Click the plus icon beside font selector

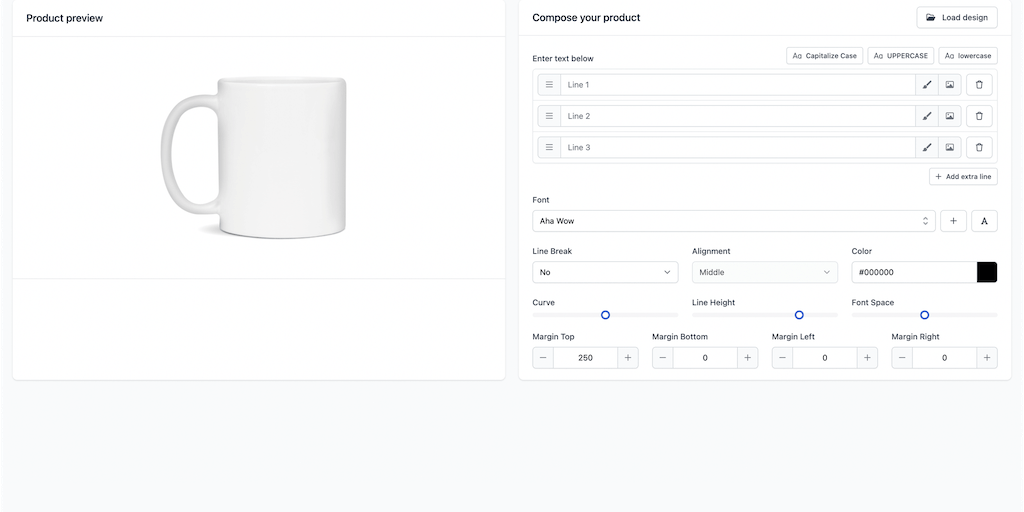tap(953, 221)
